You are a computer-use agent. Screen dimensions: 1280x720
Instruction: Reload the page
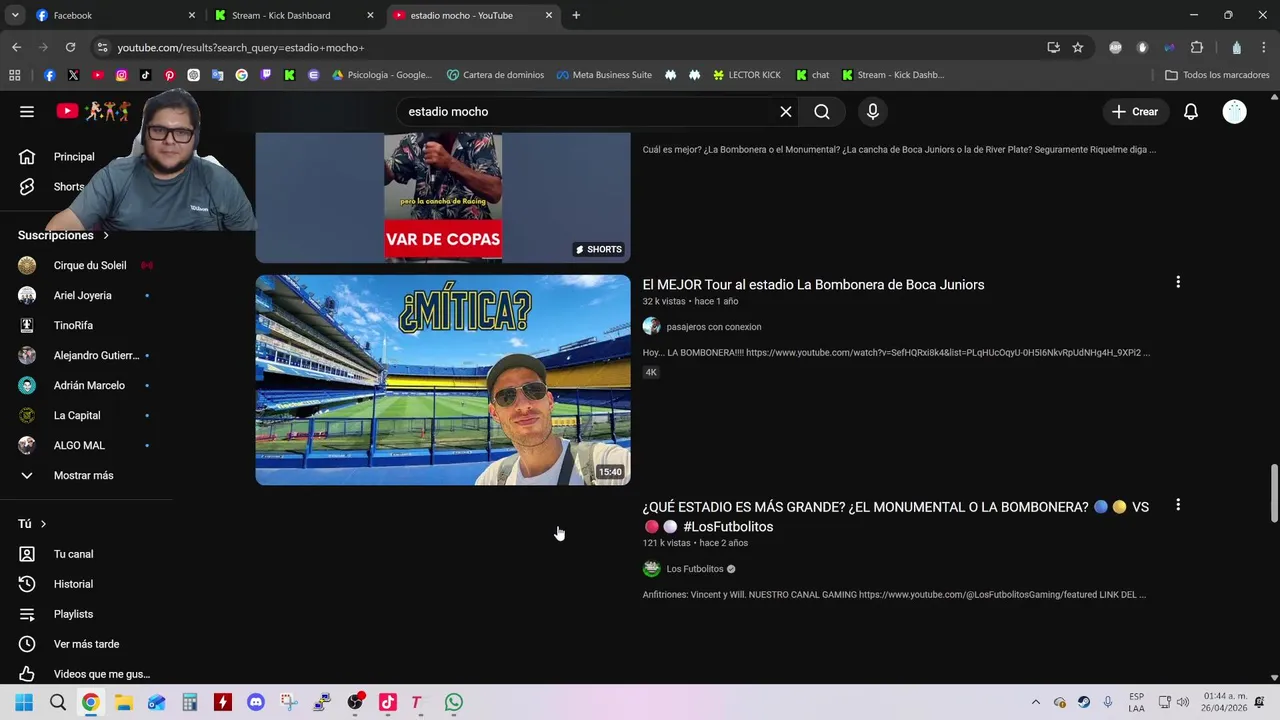point(70,47)
